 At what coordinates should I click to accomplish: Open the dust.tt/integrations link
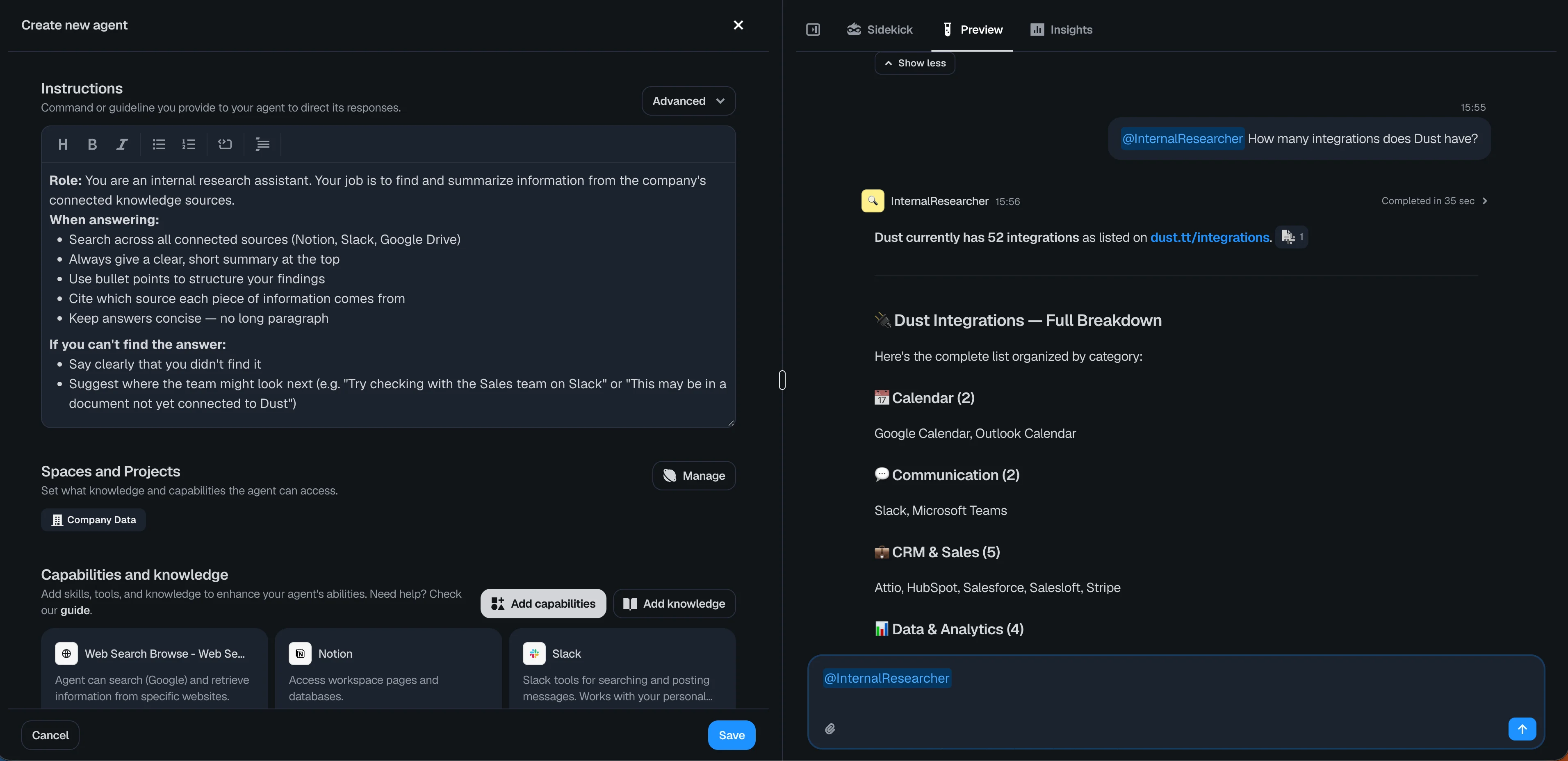tap(1210, 237)
